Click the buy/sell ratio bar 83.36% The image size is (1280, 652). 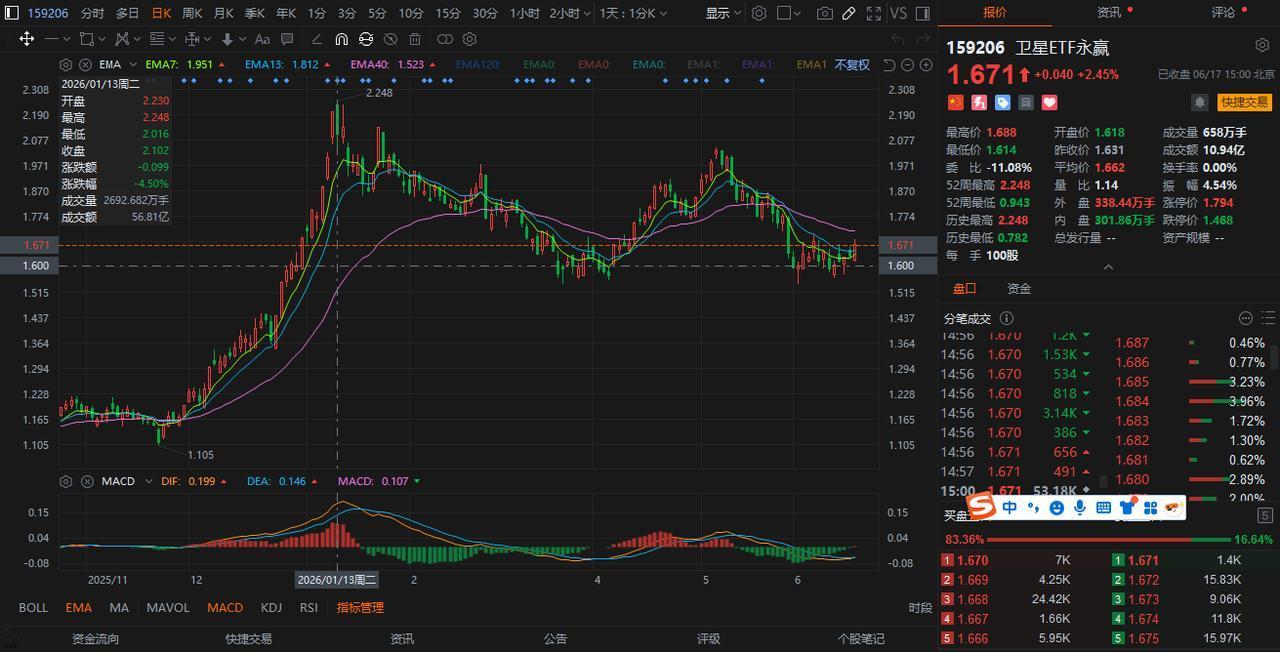pos(1109,539)
